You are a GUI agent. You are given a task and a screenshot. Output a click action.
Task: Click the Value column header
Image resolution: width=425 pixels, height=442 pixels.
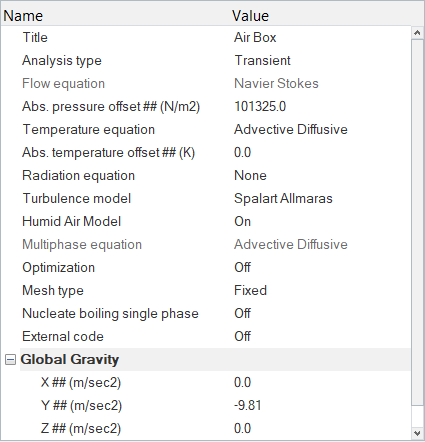[x=250, y=16]
